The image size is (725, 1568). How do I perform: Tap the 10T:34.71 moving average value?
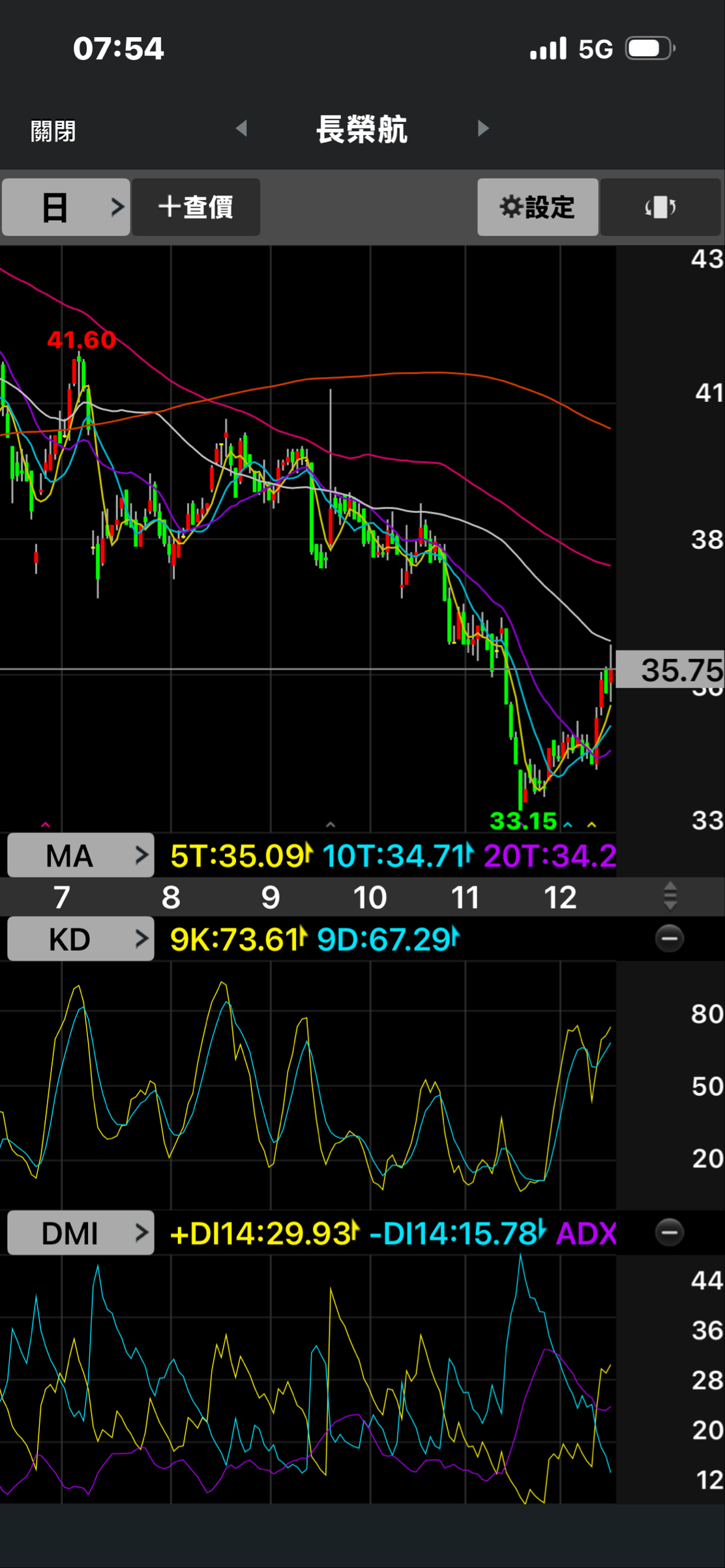coord(397,856)
